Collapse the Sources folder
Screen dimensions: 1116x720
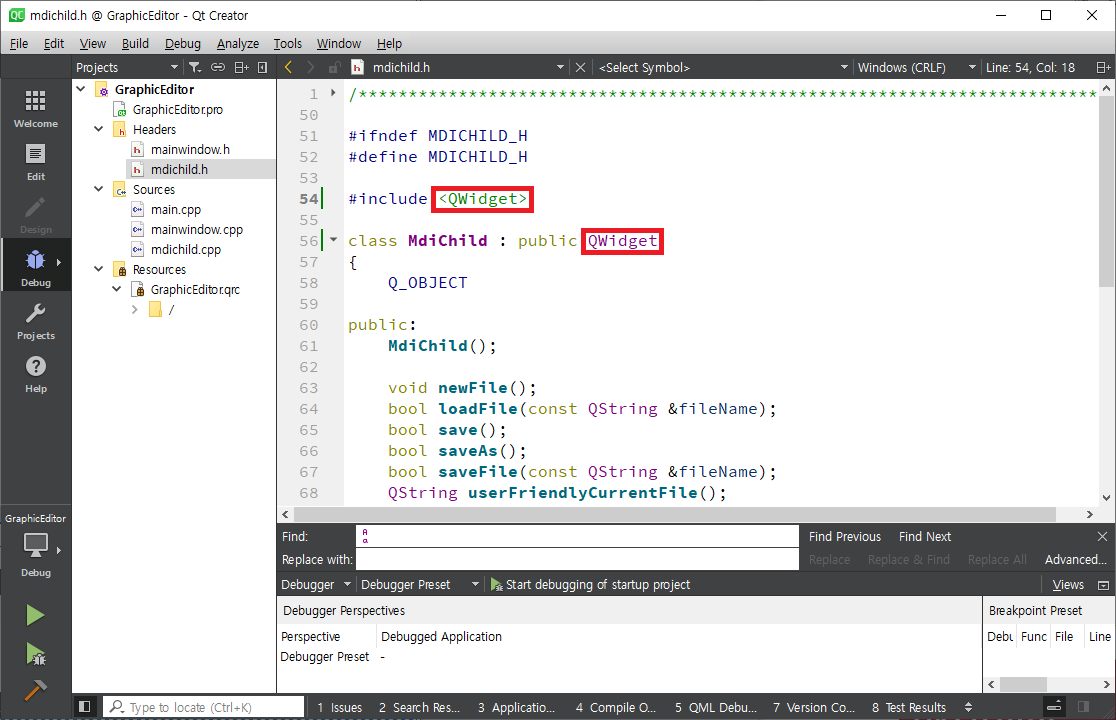[x=99, y=189]
